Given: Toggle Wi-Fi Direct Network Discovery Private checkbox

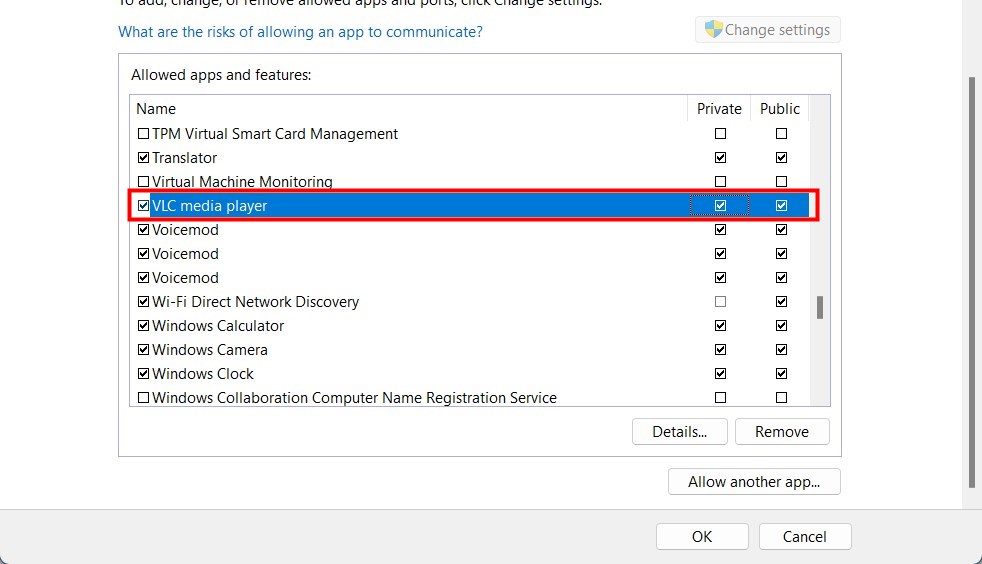Looking at the screenshot, I should [x=720, y=301].
